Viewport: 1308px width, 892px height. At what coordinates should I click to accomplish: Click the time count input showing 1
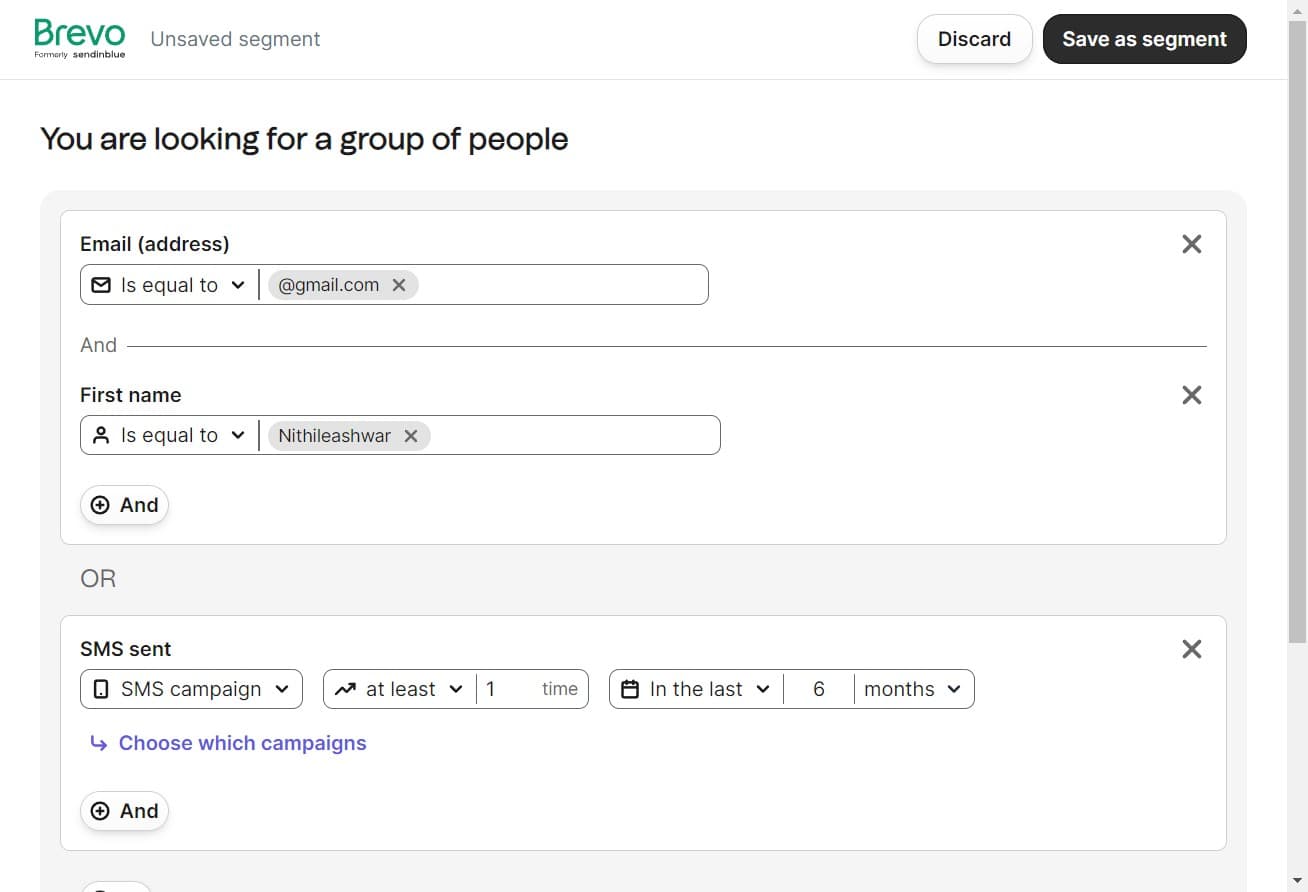[500, 689]
